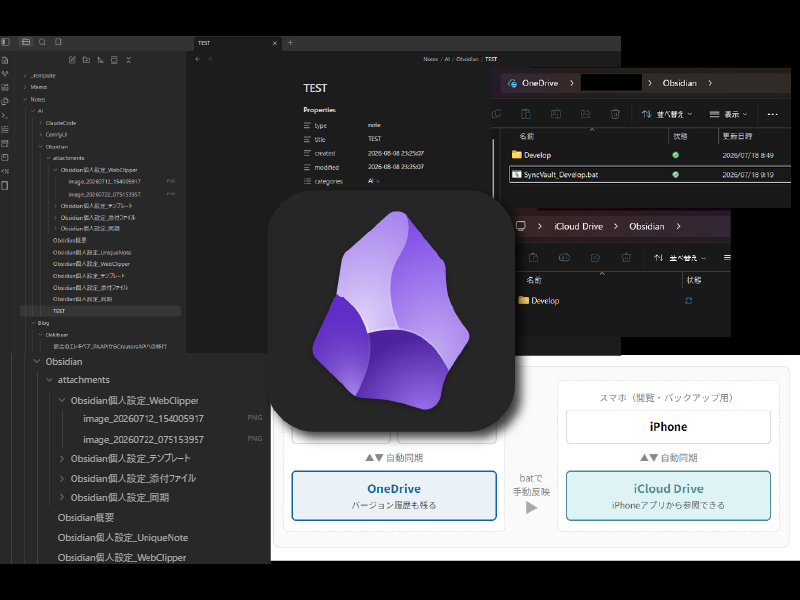The image size is (800, 600).
Task: Select the TEST note in the file tree
Action: [100, 311]
